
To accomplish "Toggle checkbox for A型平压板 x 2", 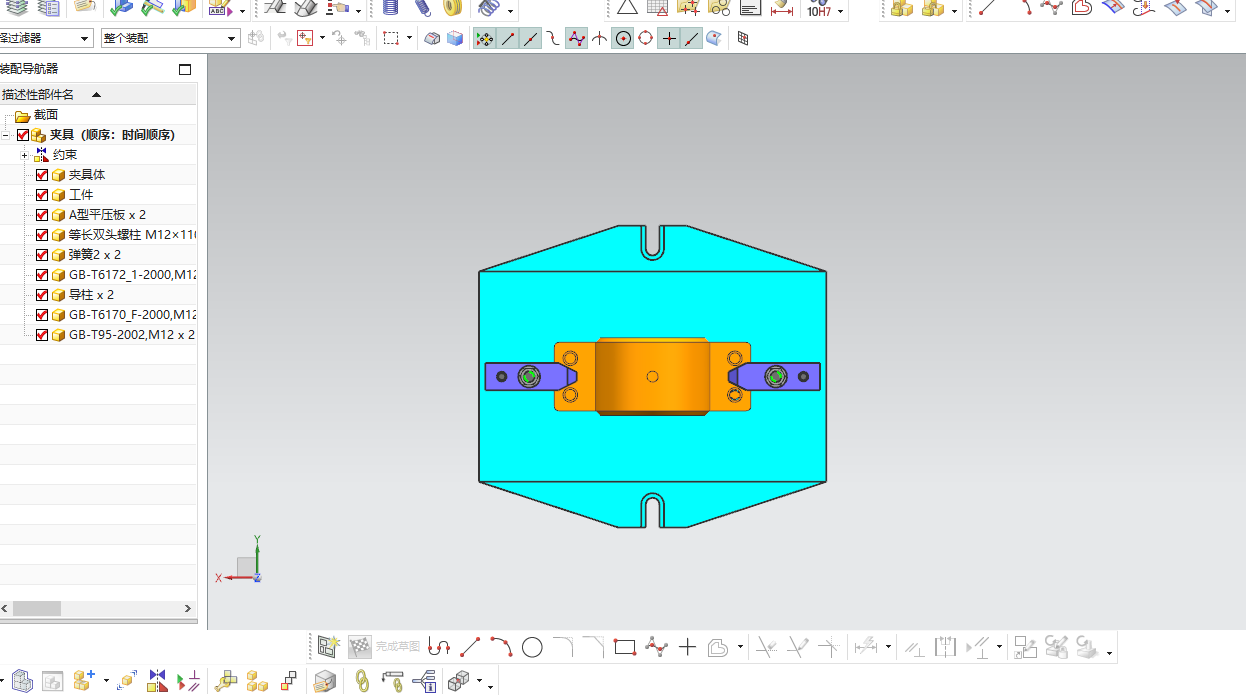I will (42, 215).
